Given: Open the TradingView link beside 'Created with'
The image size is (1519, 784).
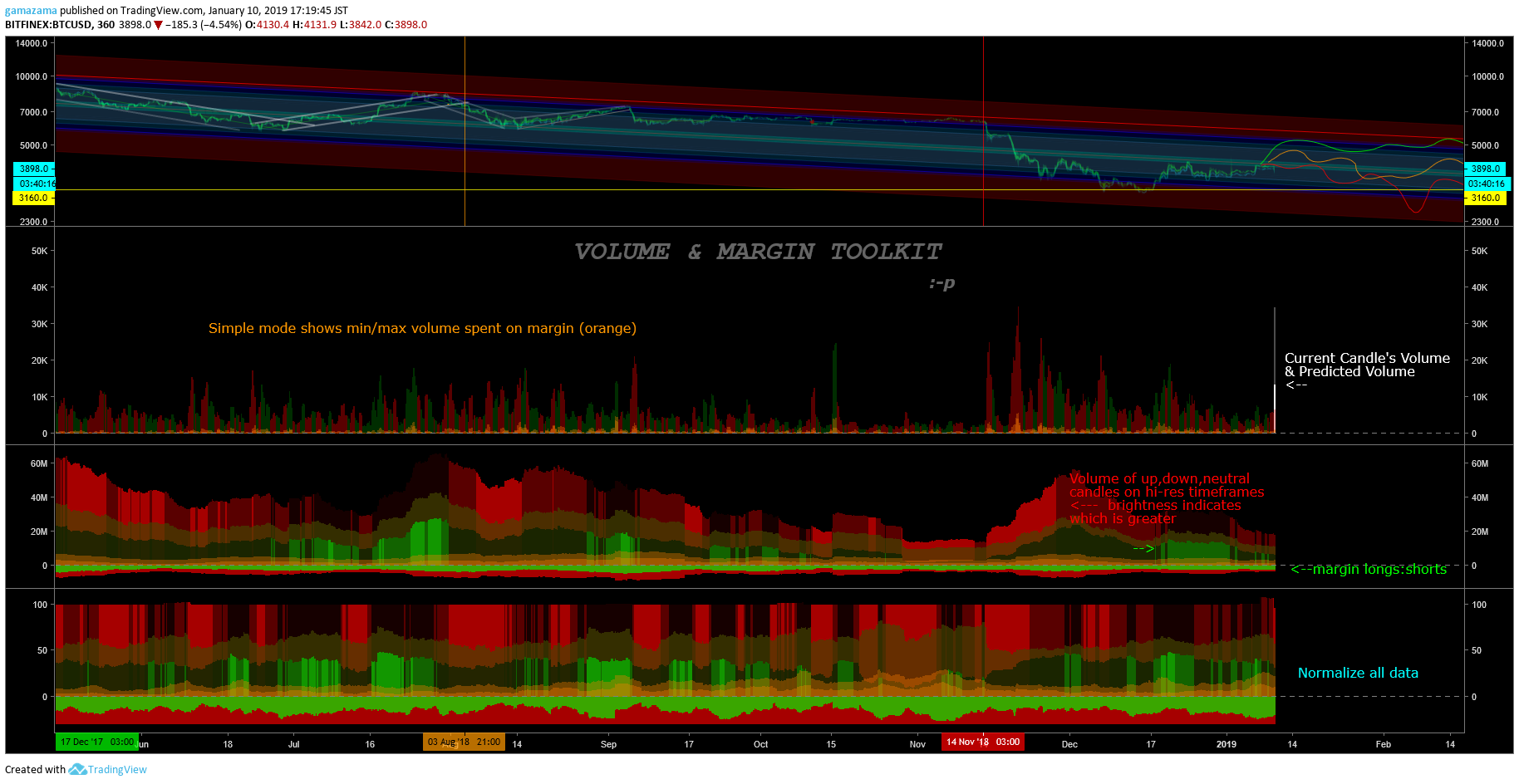Looking at the screenshot, I should [x=117, y=770].
